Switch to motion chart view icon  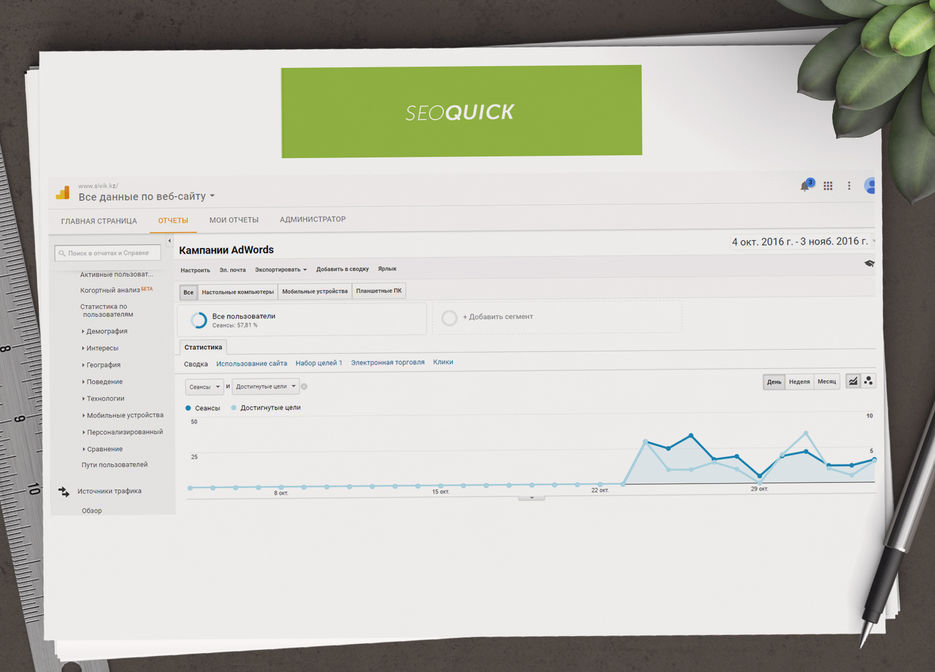pyautogui.click(x=868, y=381)
